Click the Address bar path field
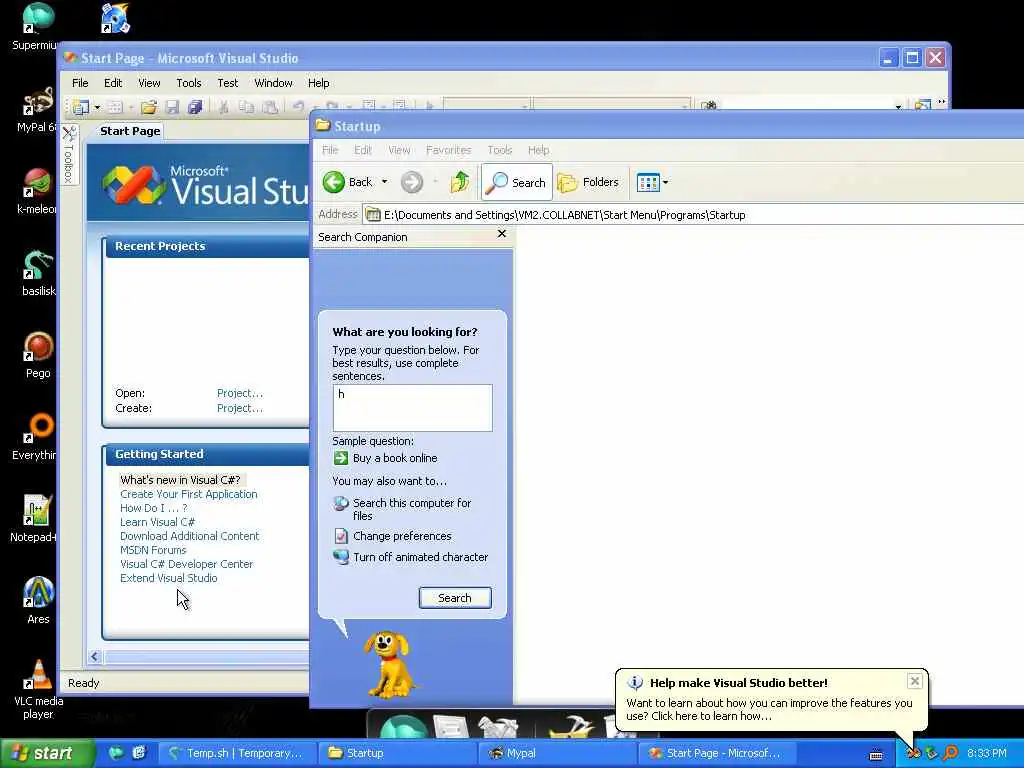Viewport: 1024px width, 768px height. pos(692,215)
